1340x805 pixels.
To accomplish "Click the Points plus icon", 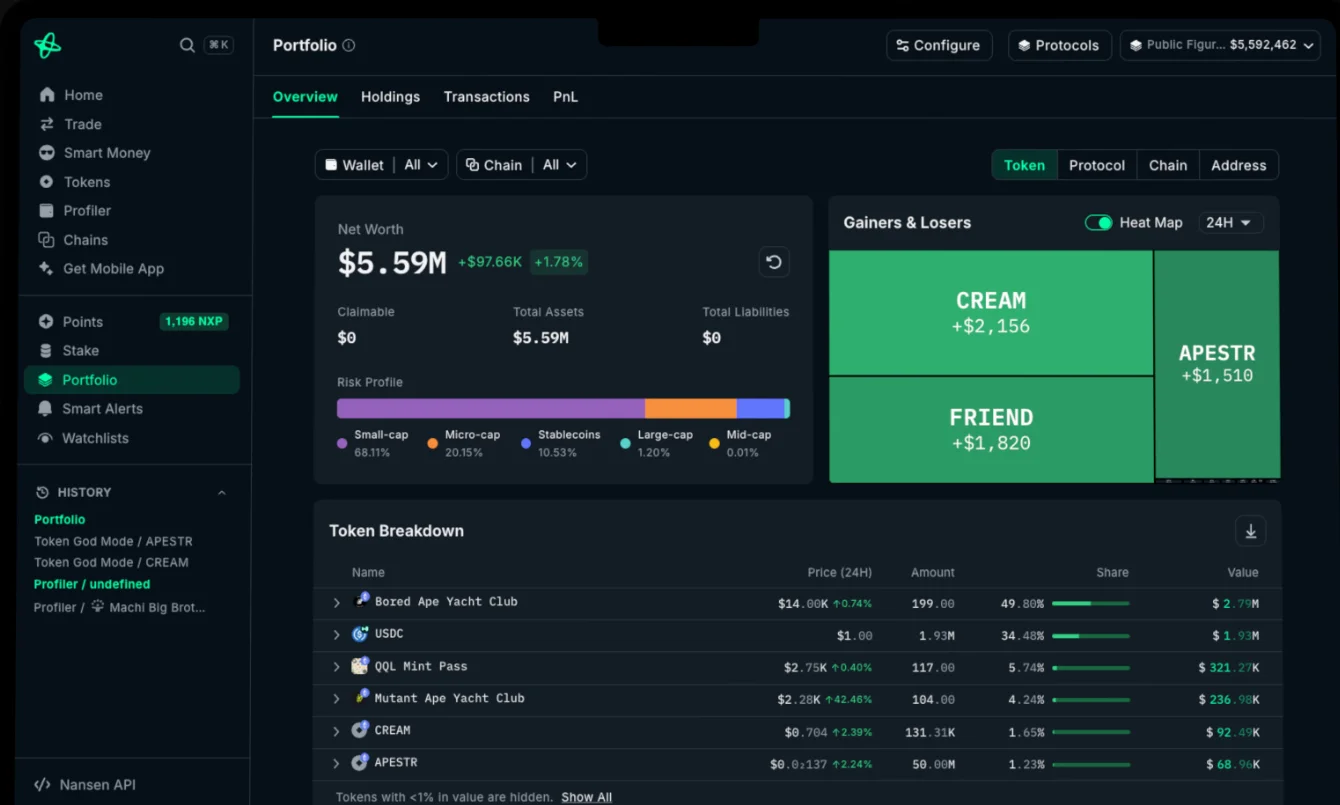I will tap(46, 322).
